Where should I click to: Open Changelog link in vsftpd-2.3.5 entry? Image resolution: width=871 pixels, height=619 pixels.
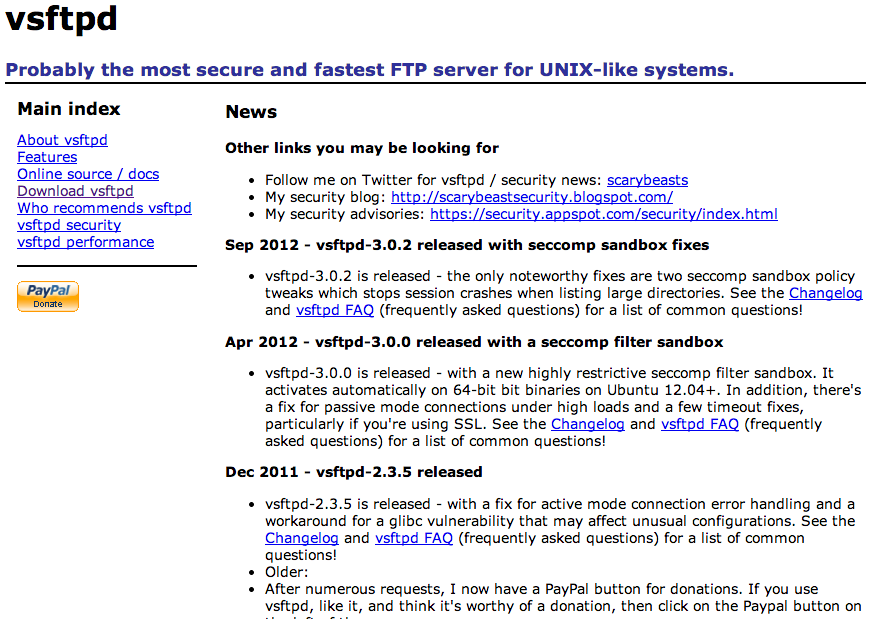point(302,538)
